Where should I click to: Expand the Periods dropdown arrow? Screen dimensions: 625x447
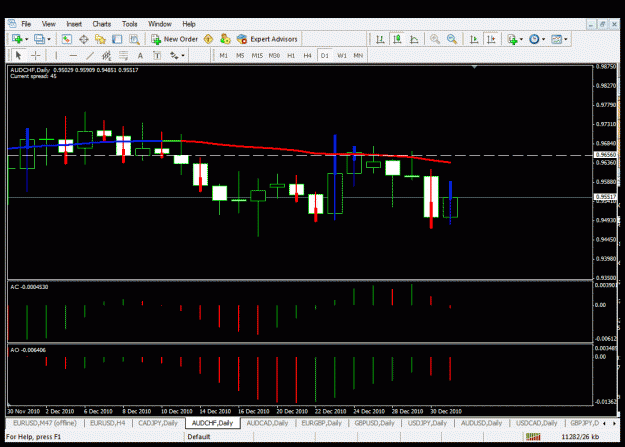pyautogui.click(x=543, y=39)
